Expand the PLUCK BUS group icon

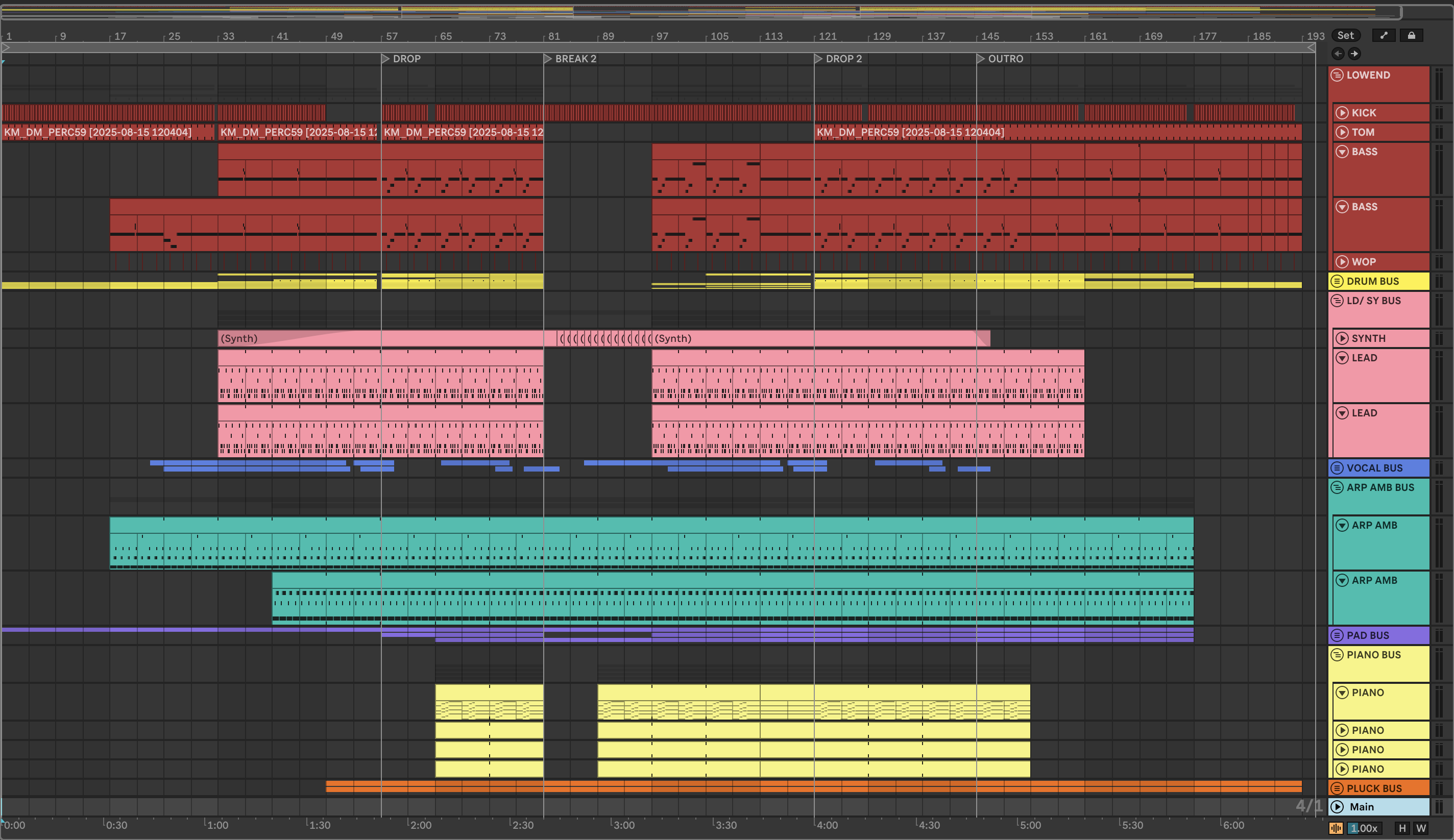pyautogui.click(x=1337, y=788)
